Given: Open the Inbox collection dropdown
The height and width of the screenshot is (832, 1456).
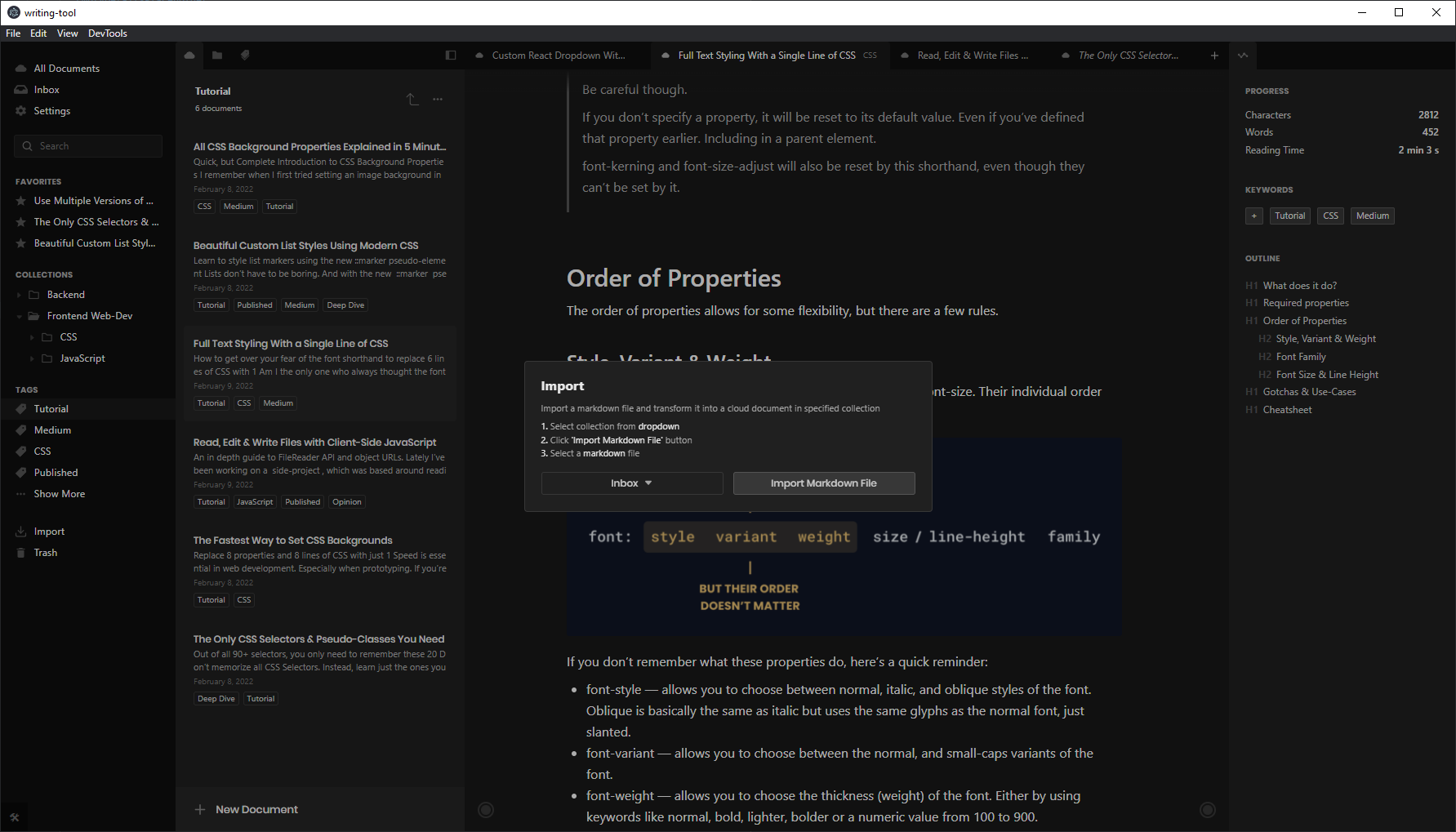Looking at the screenshot, I should (x=631, y=483).
